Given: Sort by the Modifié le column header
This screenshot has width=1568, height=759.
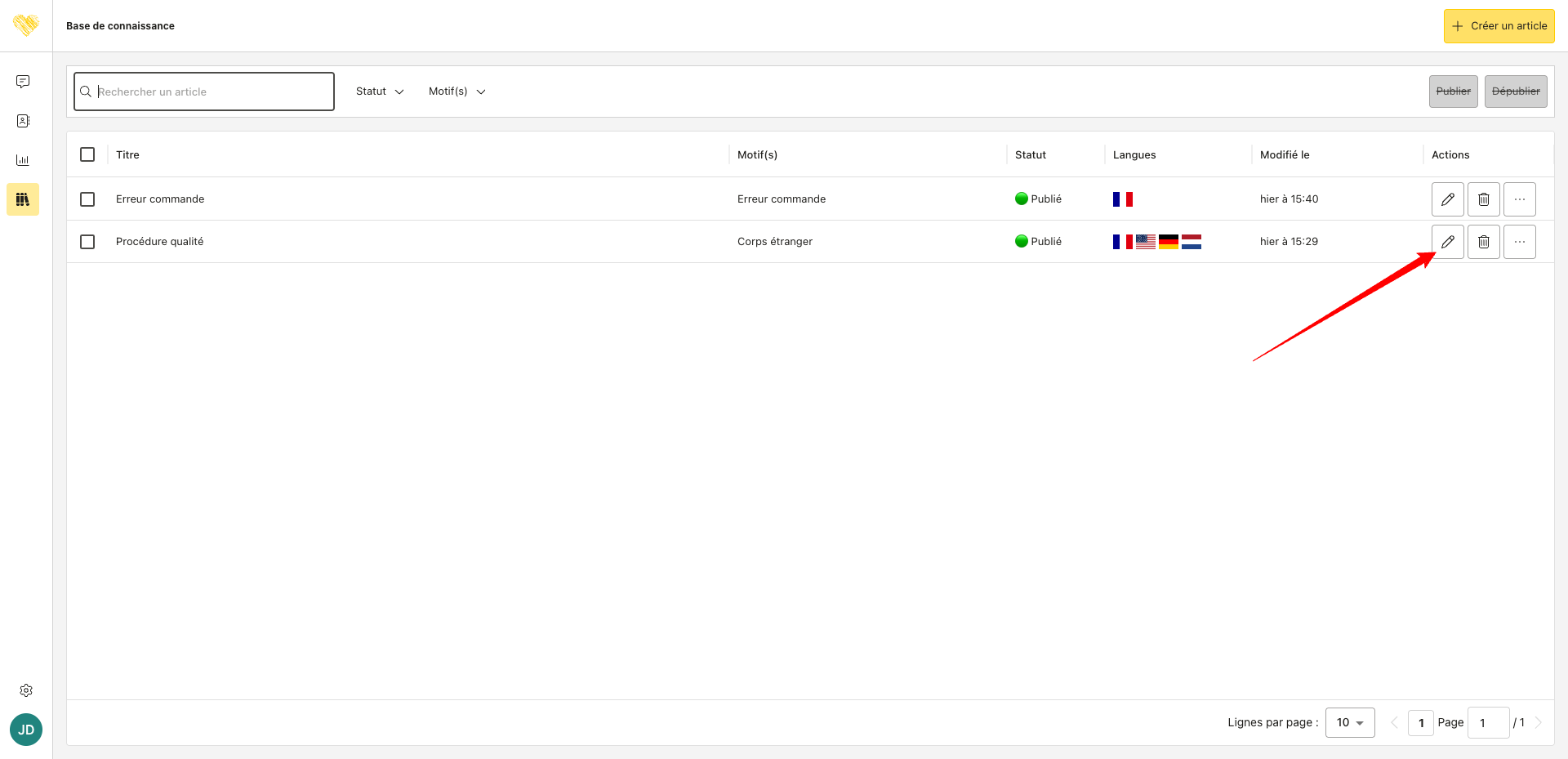Looking at the screenshot, I should (1285, 154).
